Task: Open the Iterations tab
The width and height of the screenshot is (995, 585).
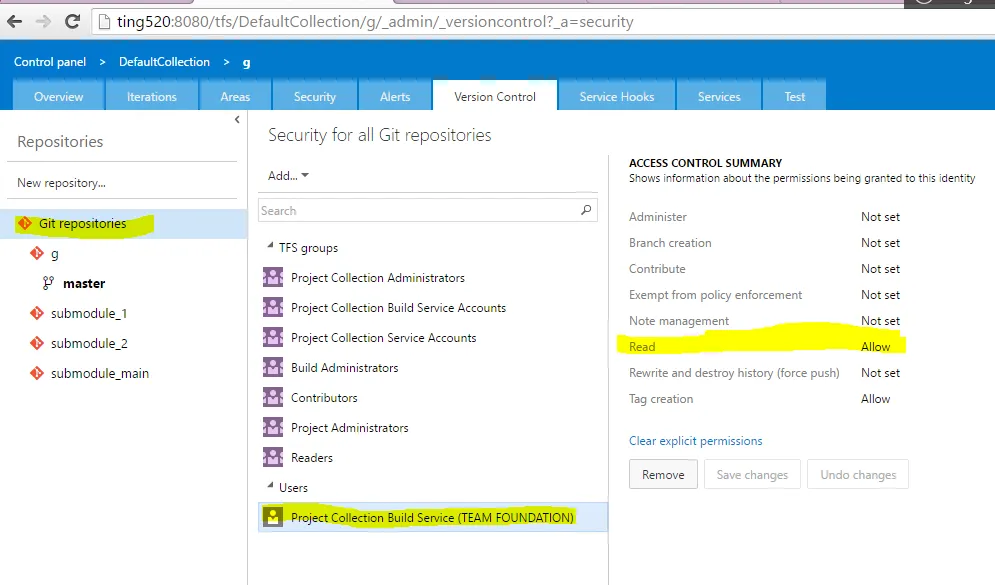Action: pyautogui.click(x=152, y=97)
